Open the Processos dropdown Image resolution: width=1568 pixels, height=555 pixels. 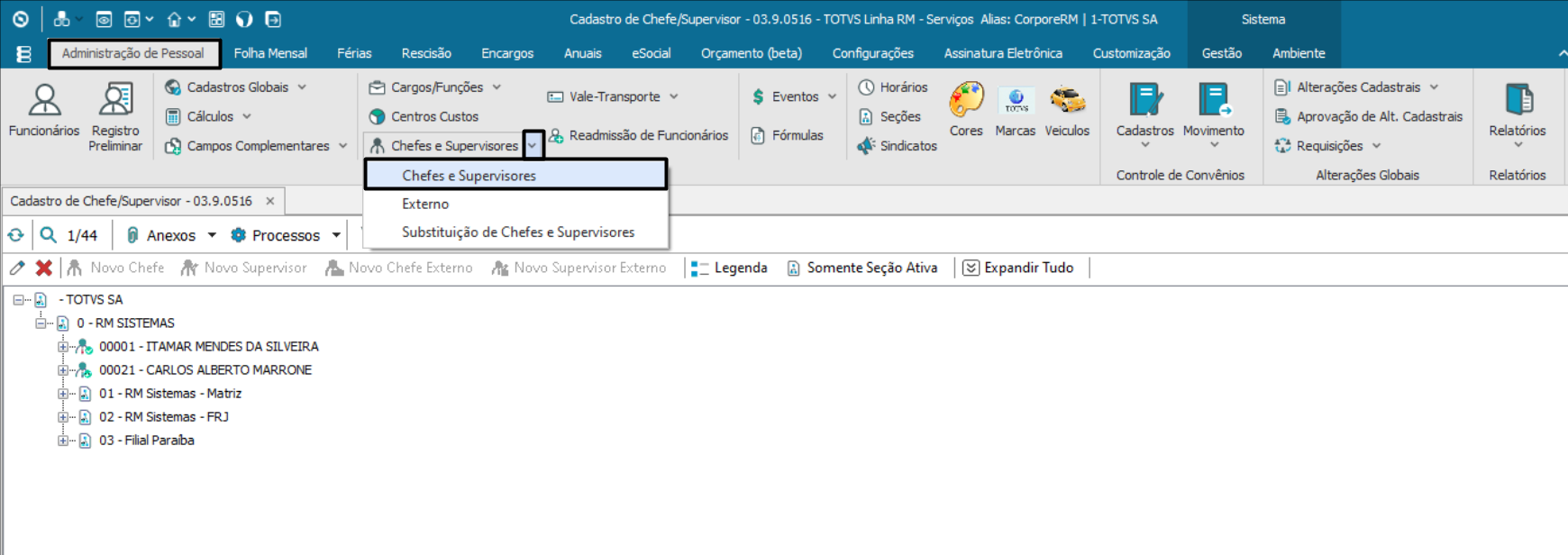click(x=336, y=235)
